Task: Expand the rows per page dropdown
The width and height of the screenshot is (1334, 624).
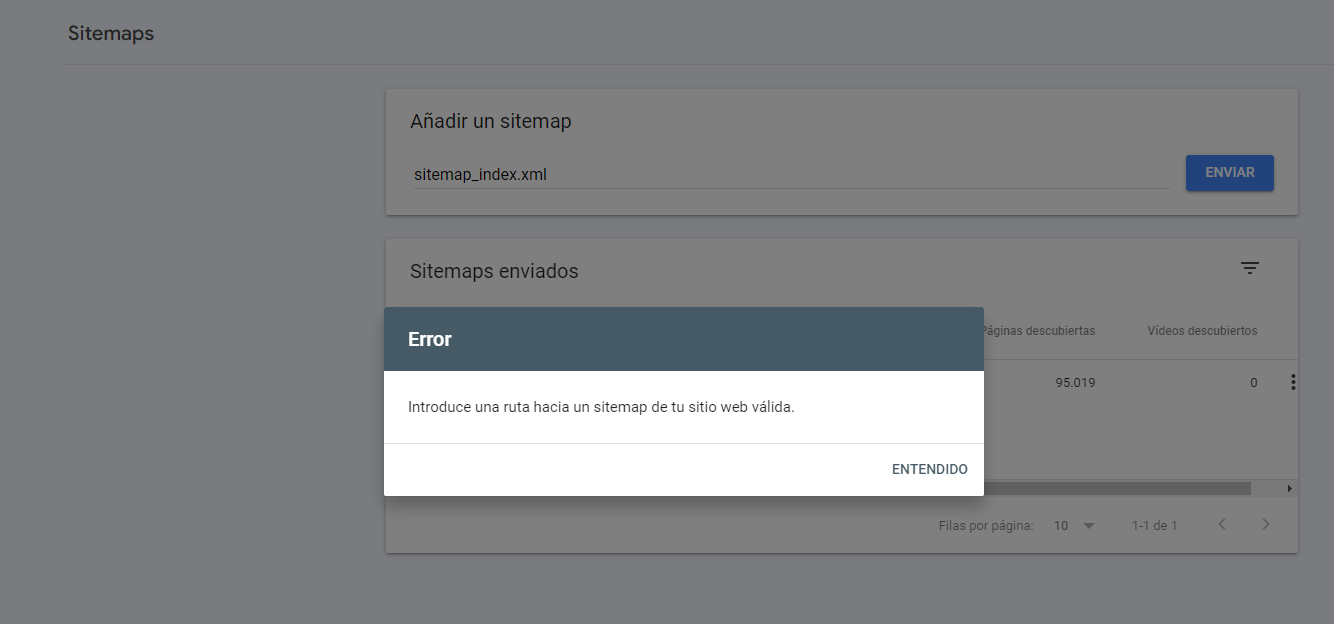Action: click(x=1075, y=525)
